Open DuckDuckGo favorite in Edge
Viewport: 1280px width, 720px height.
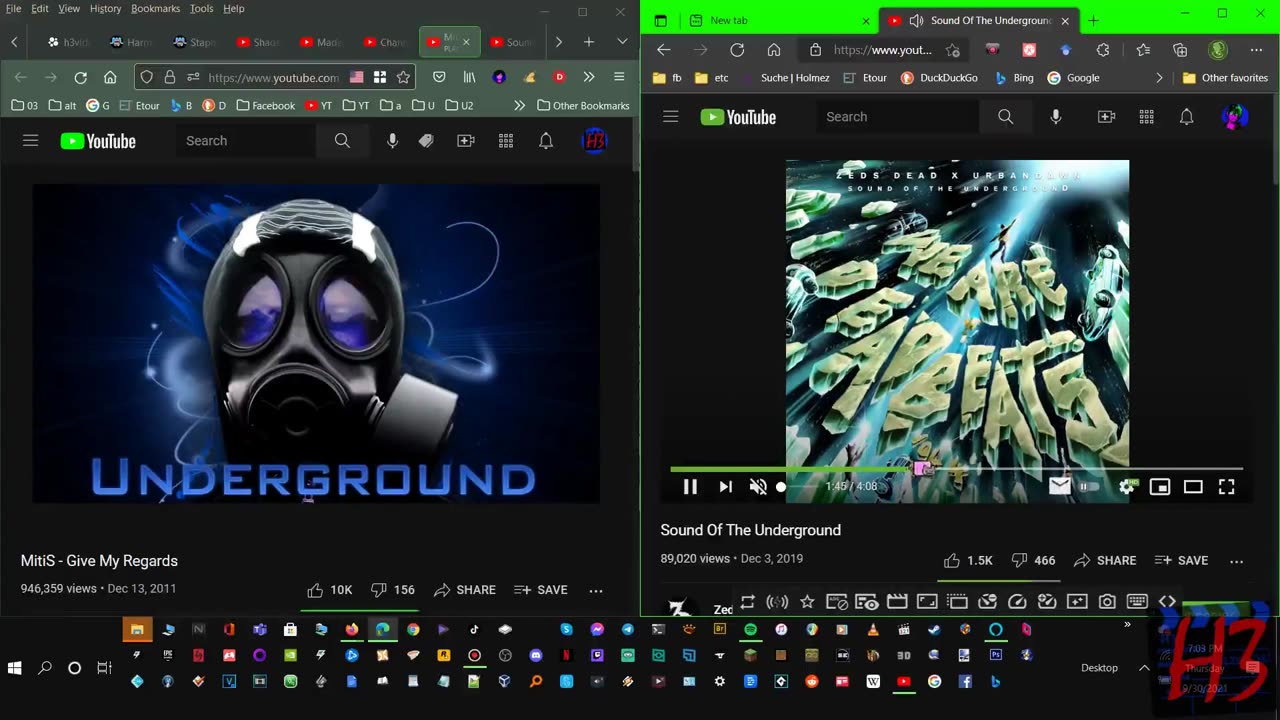[x=939, y=78]
